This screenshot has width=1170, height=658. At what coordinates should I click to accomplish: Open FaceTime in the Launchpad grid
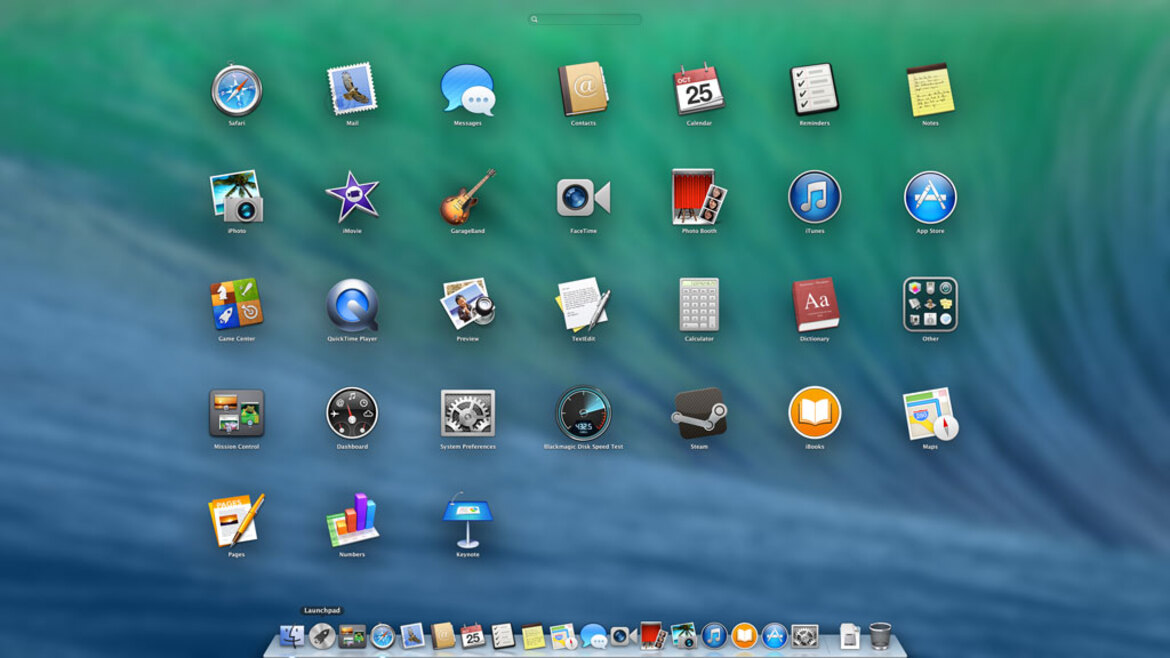tap(584, 198)
